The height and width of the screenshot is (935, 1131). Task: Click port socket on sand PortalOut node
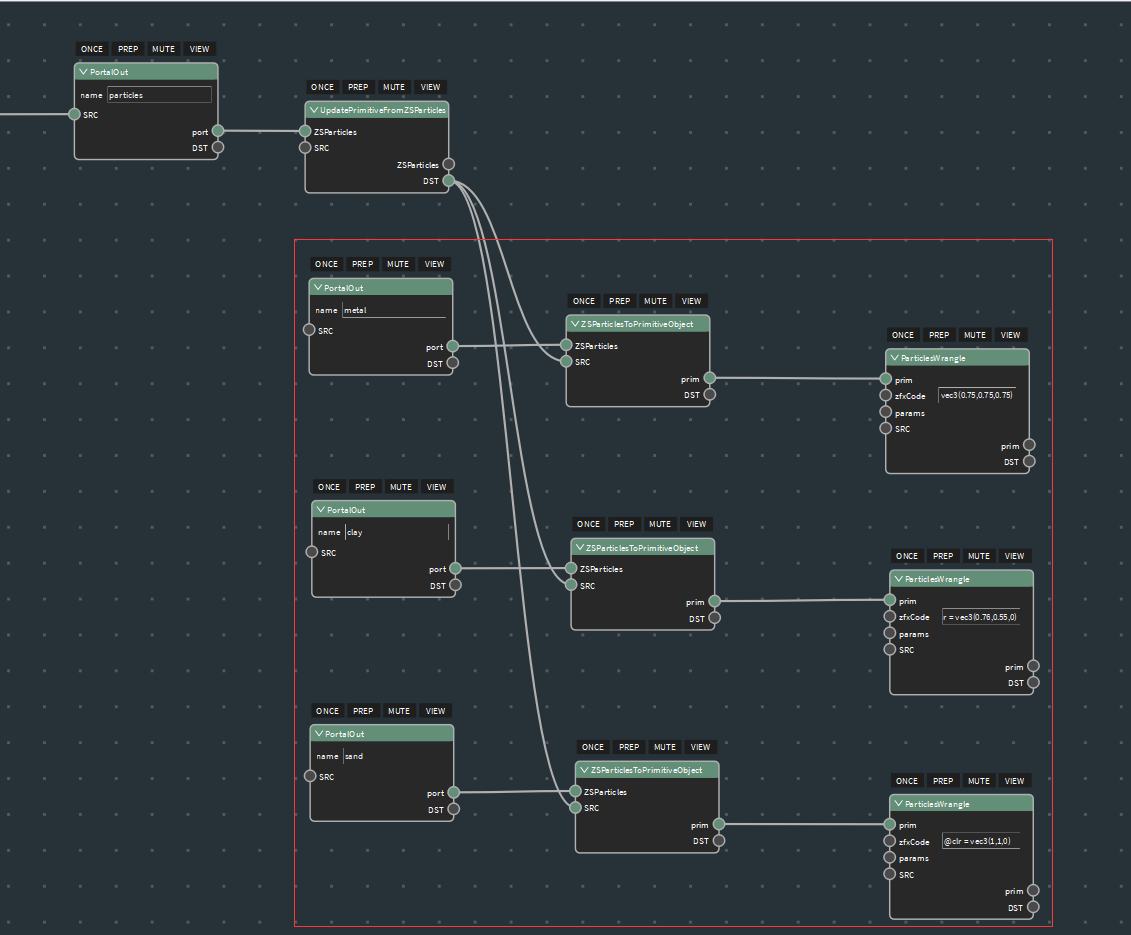click(454, 792)
